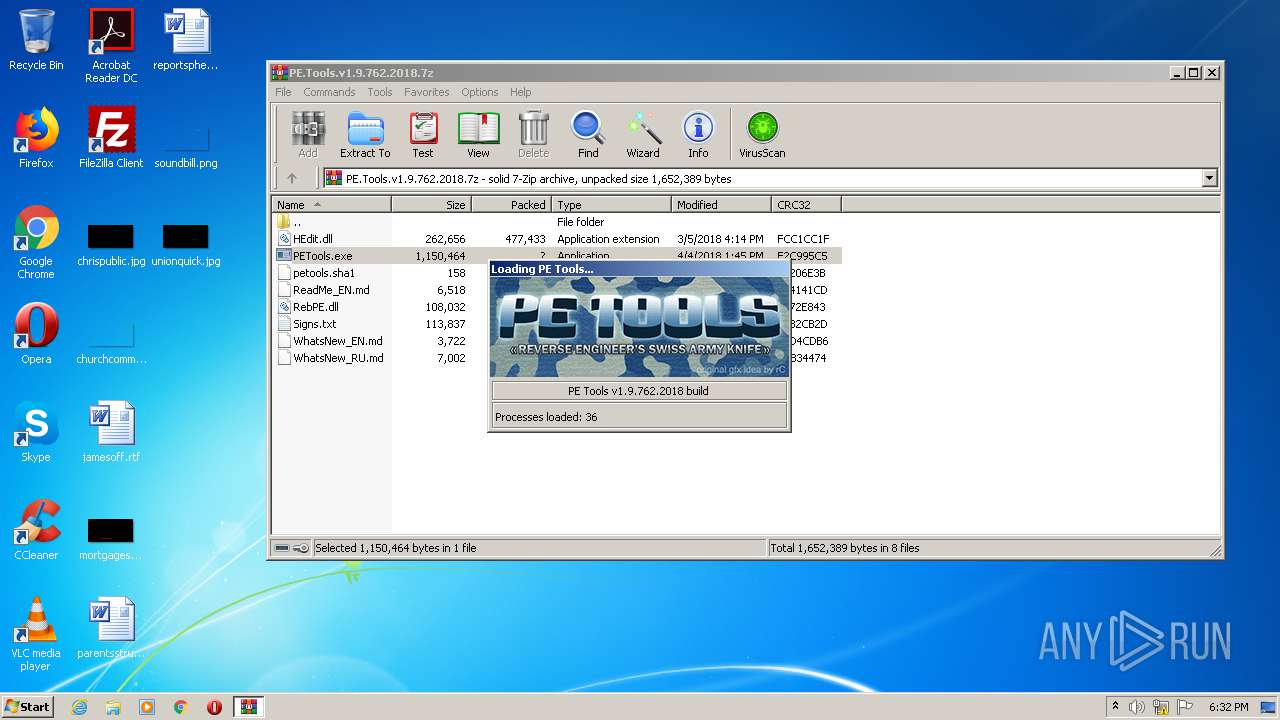Select jamesoff.rtf desktop file
1280x720 pixels.
[x=111, y=432]
